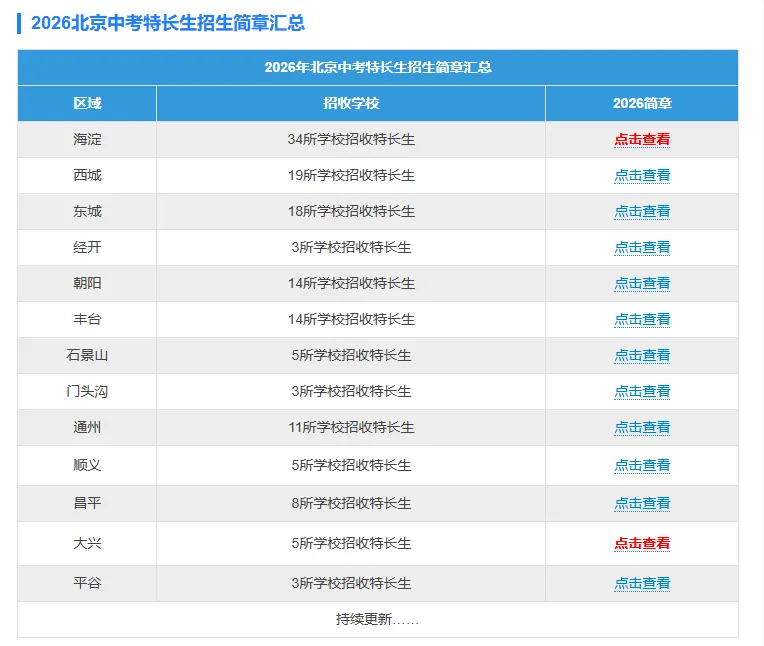Open the red 点击查看 link for 大兴
Viewport: 764px width, 646px height.
pos(642,543)
